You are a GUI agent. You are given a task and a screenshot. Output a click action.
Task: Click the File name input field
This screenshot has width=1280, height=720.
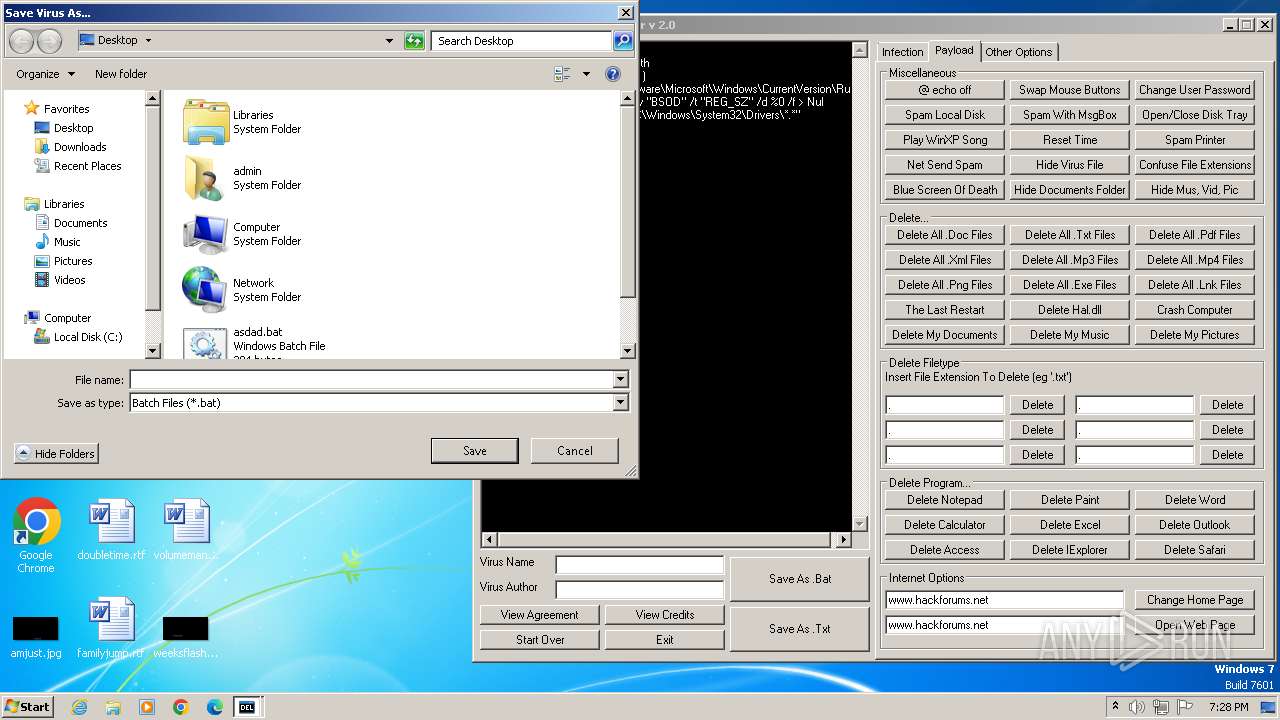tap(371, 380)
